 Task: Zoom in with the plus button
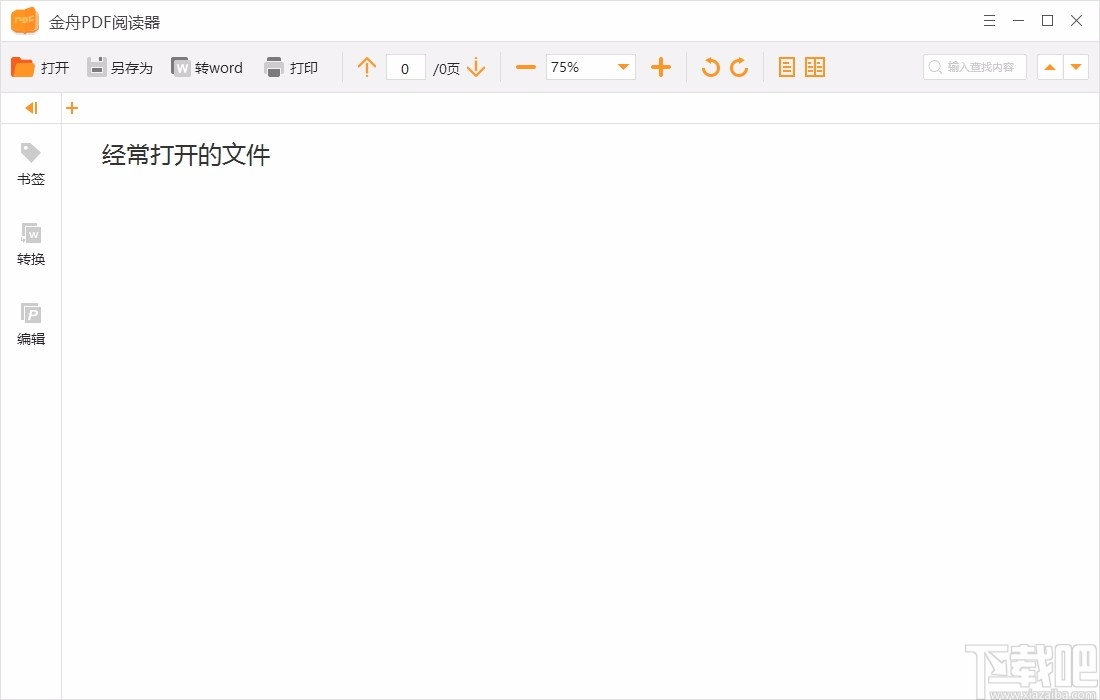point(660,67)
